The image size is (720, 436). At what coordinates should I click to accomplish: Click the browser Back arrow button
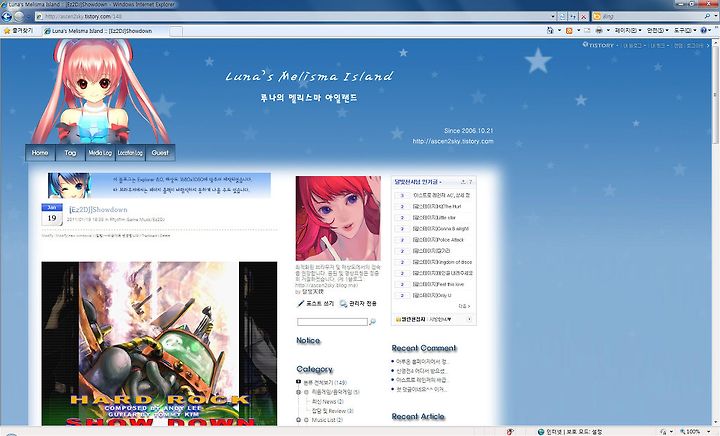click(6, 17)
